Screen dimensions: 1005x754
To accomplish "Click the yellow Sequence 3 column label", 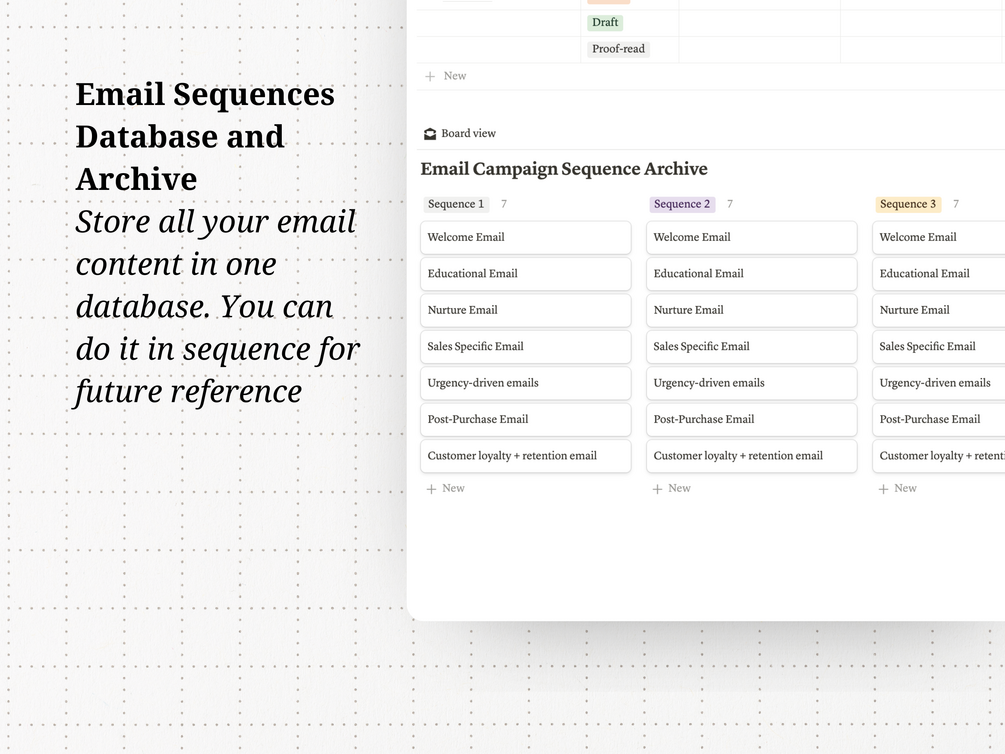I will pos(908,204).
